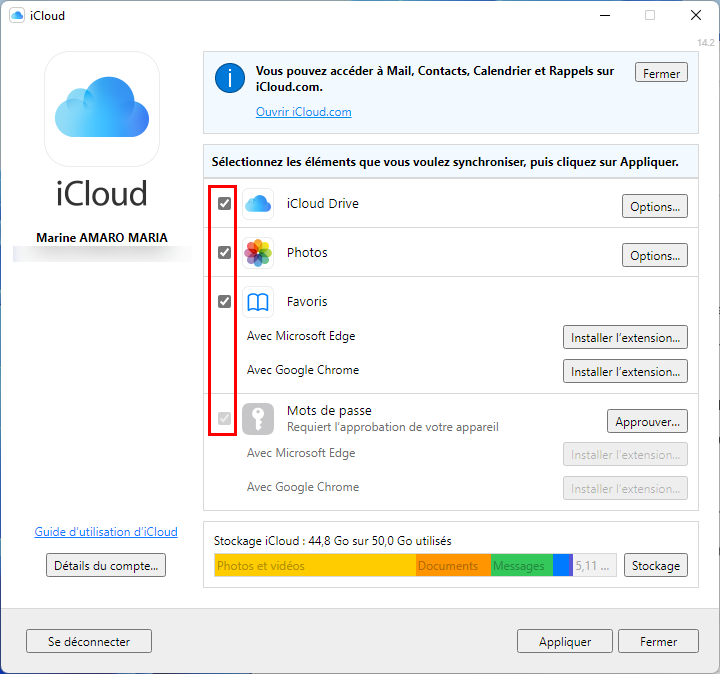Click Détails du compte button
720x674 pixels.
click(106, 565)
